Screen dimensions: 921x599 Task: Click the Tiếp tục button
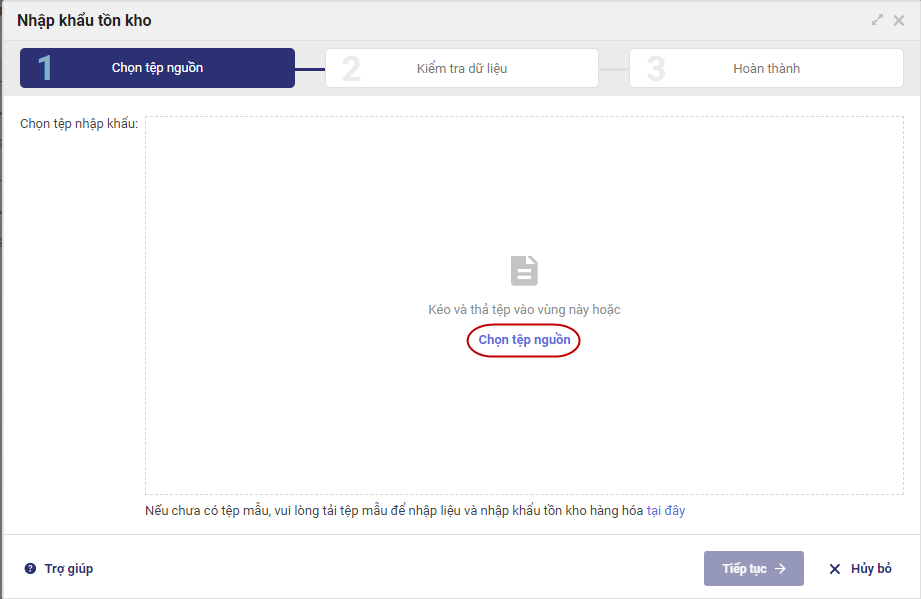pos(754,568)
